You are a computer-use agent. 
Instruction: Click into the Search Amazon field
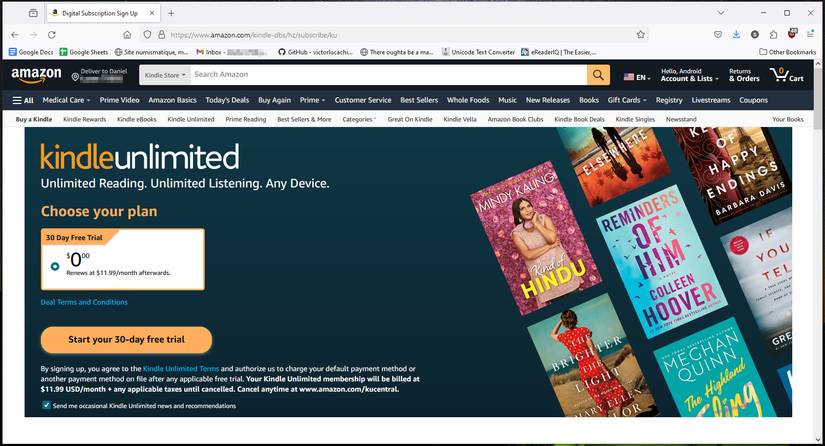click(385, 75)
